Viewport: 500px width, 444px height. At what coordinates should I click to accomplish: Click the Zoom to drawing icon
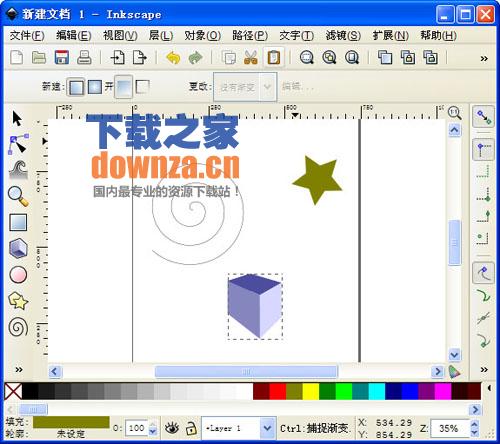pyautogui.click(x=329, y=58)
